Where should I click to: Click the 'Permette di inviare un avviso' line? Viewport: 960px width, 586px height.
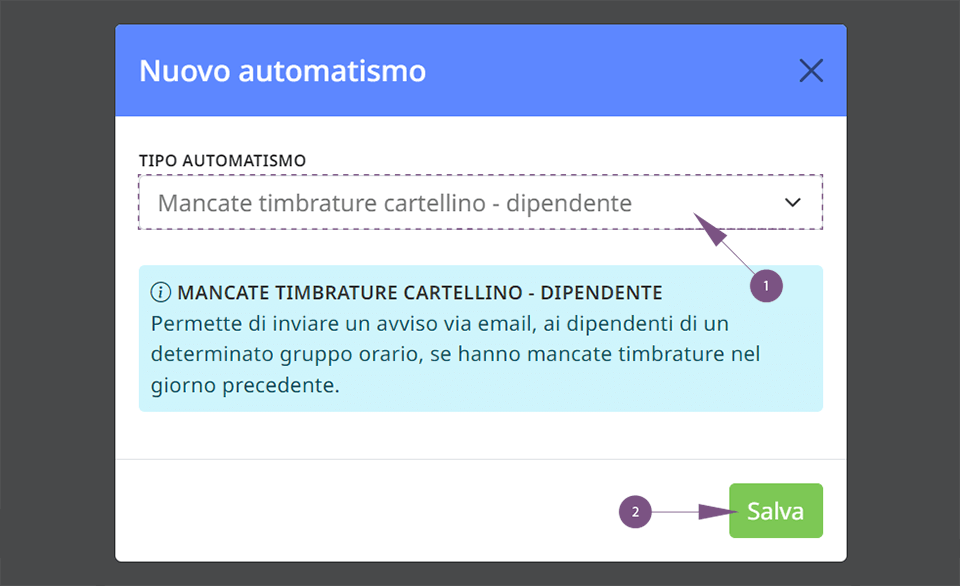(x=440, y=323)
